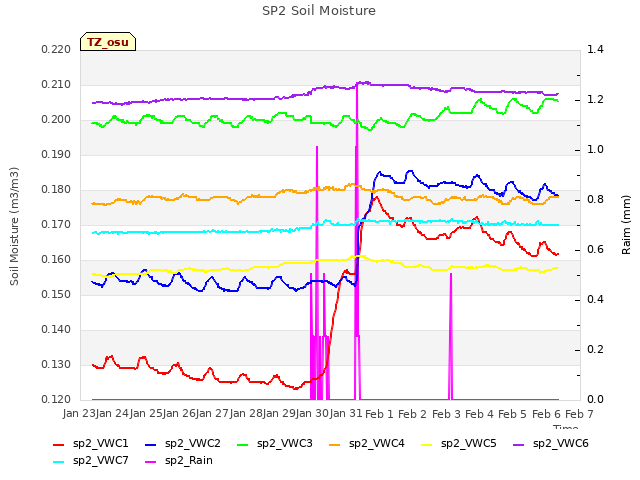The image size is (640, 480).
Task: Click the yellow sp2_VWC5 legend swatch
Action: pyautogui.click(x=427, y=444)
